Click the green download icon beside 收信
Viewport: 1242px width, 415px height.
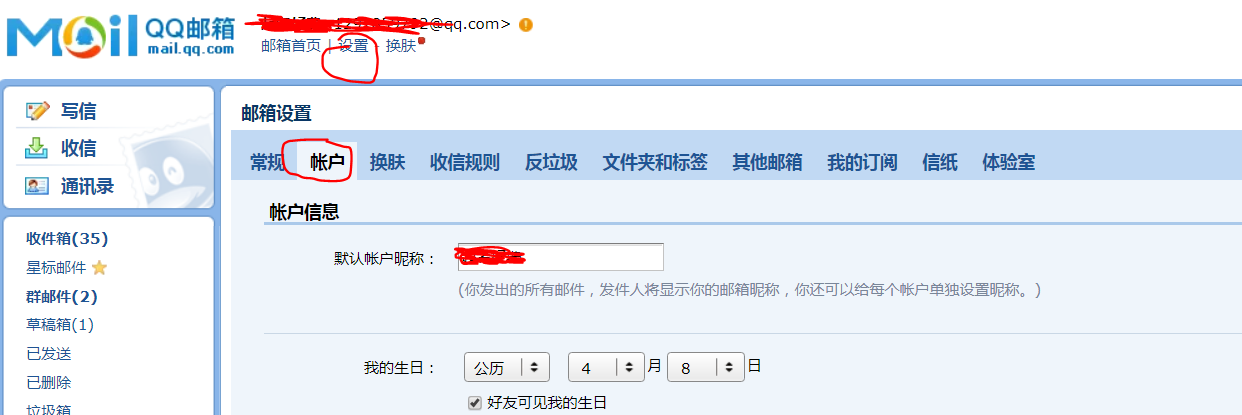[x=38, y=148]
